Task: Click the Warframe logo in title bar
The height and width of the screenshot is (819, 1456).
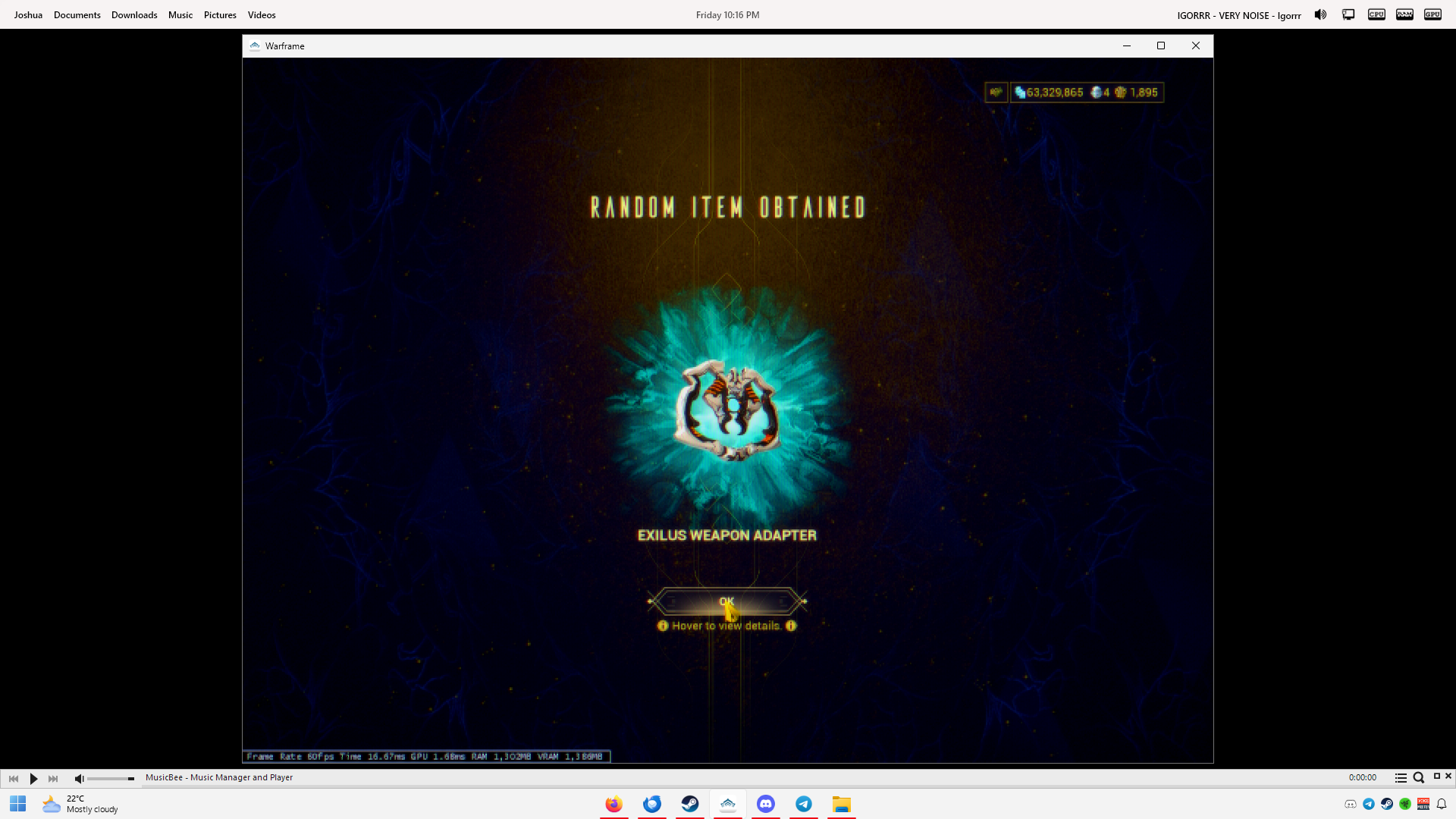Action: [x=255, y=45]
